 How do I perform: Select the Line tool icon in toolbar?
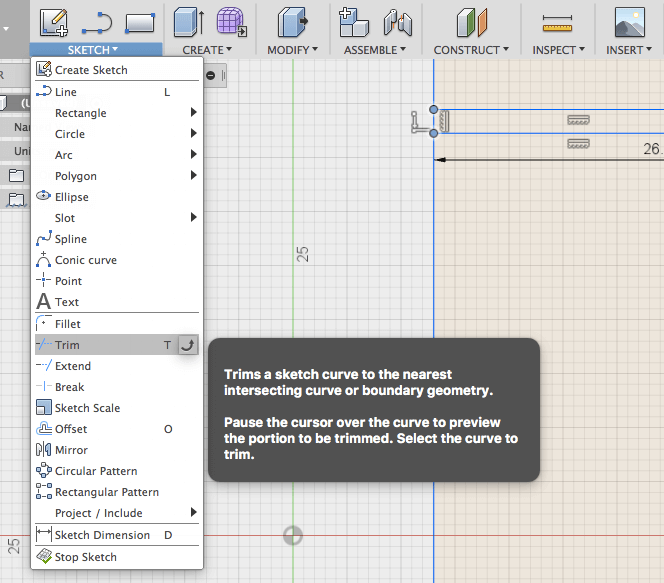coord(97,21)
